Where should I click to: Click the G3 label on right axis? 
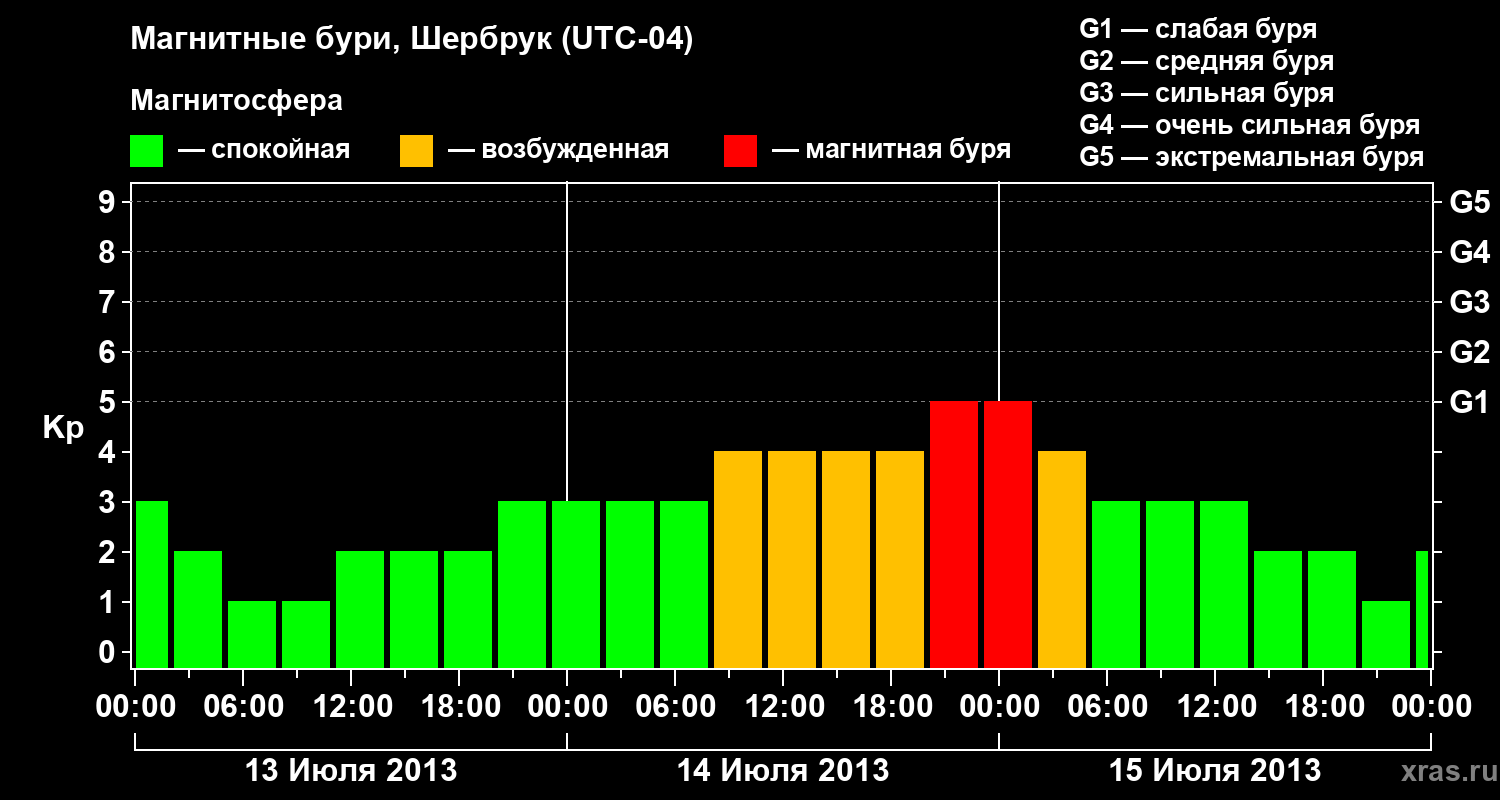[1469, 302]
